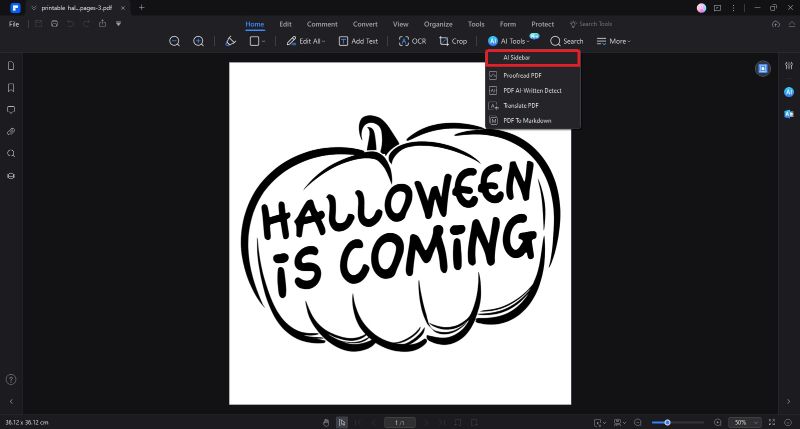Open the left sidebar Search panel icon

[11, 154]
